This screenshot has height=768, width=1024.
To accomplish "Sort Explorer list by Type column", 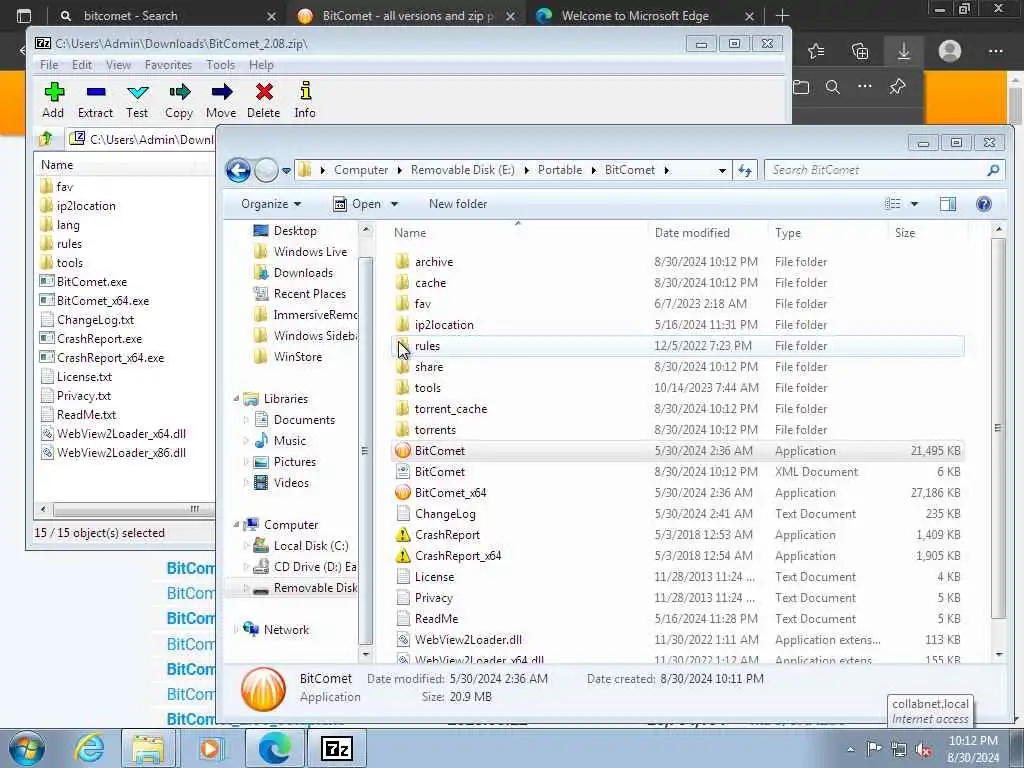I will click(828, 232).
